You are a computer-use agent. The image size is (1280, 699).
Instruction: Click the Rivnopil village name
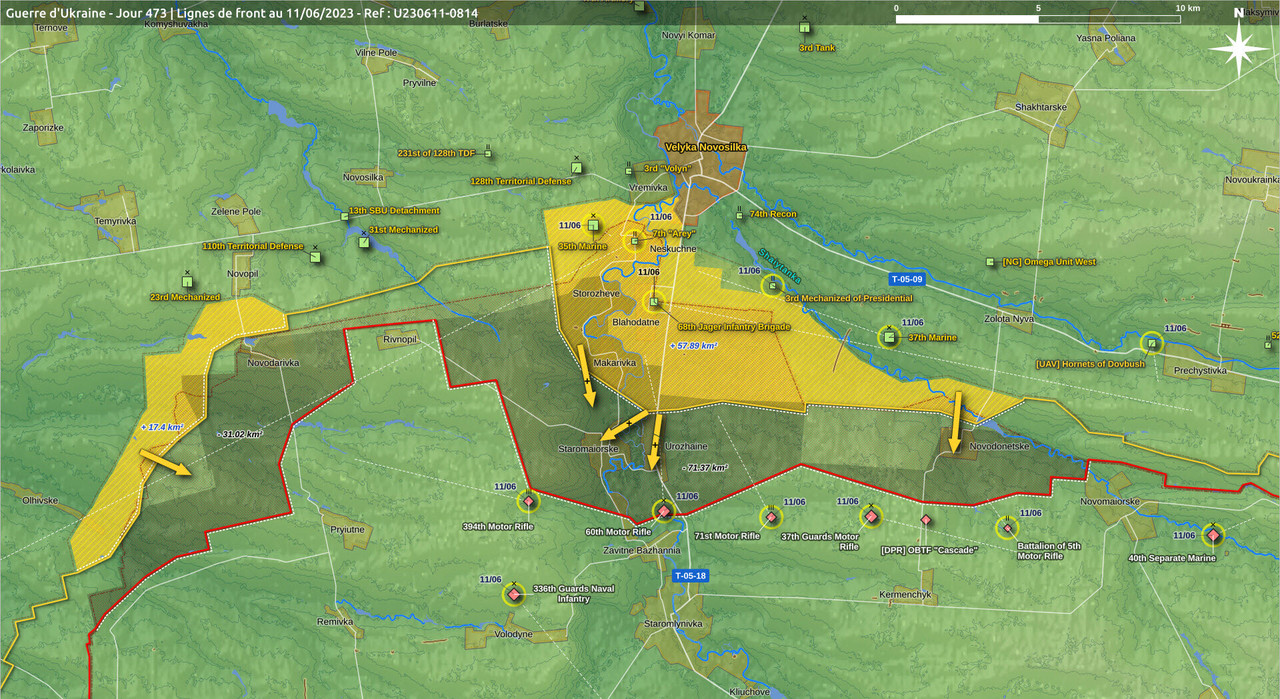(399, 340)
